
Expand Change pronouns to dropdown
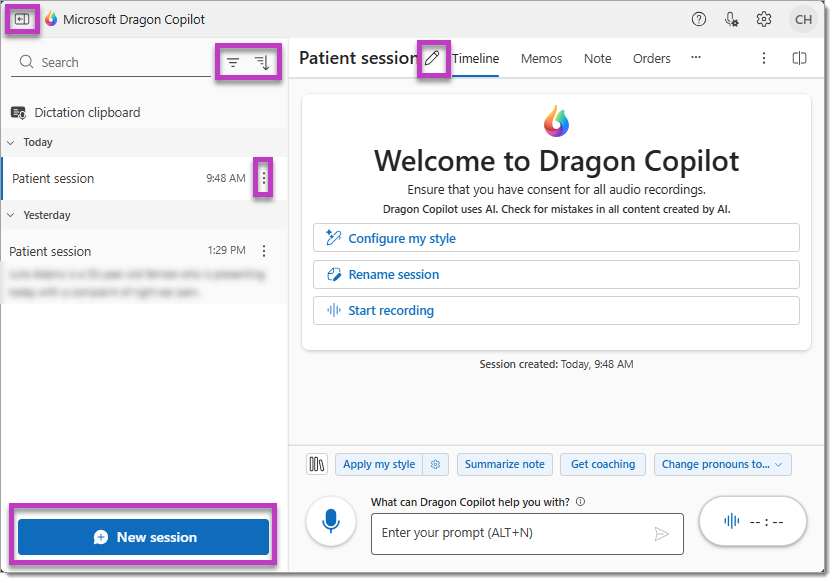tap(723, 464)
